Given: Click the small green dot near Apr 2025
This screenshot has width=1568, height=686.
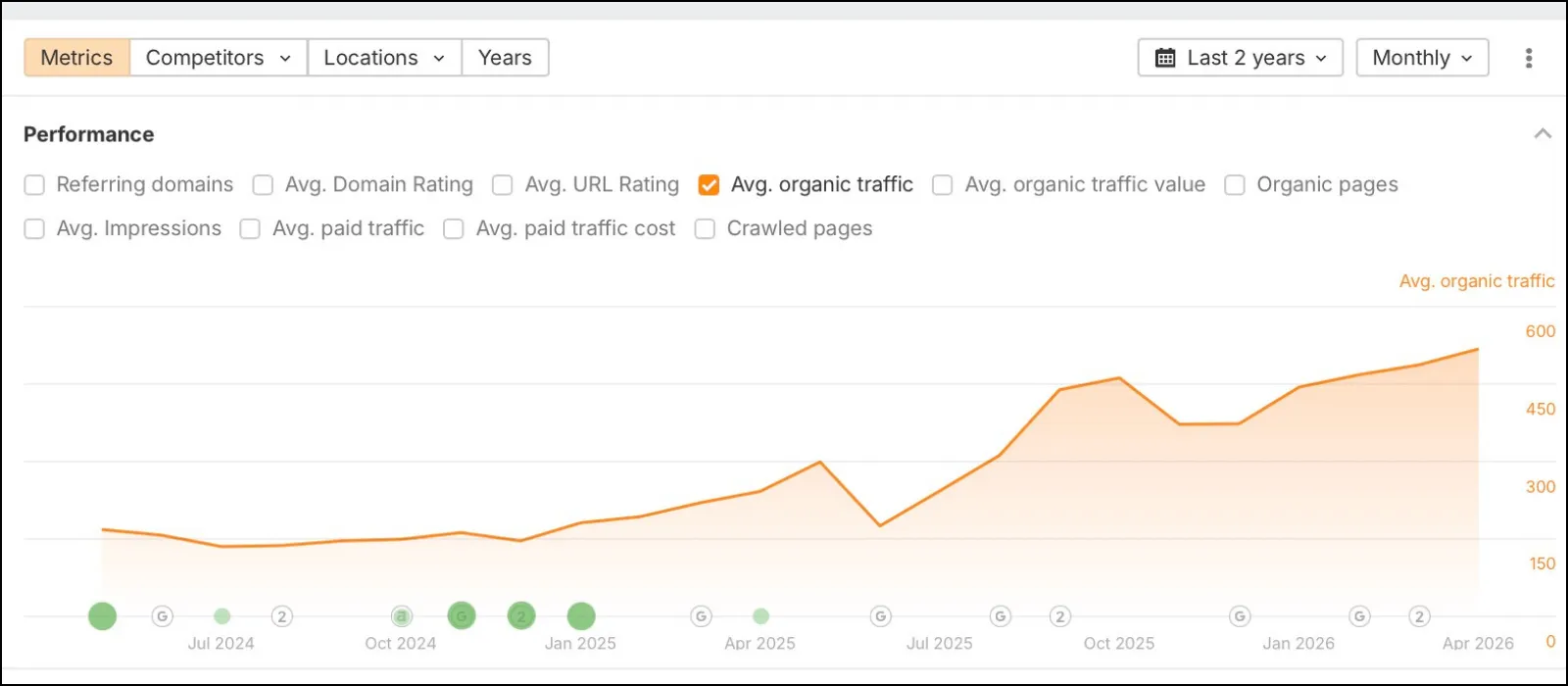Looking at the screenshot, I should tap(760, 616).
